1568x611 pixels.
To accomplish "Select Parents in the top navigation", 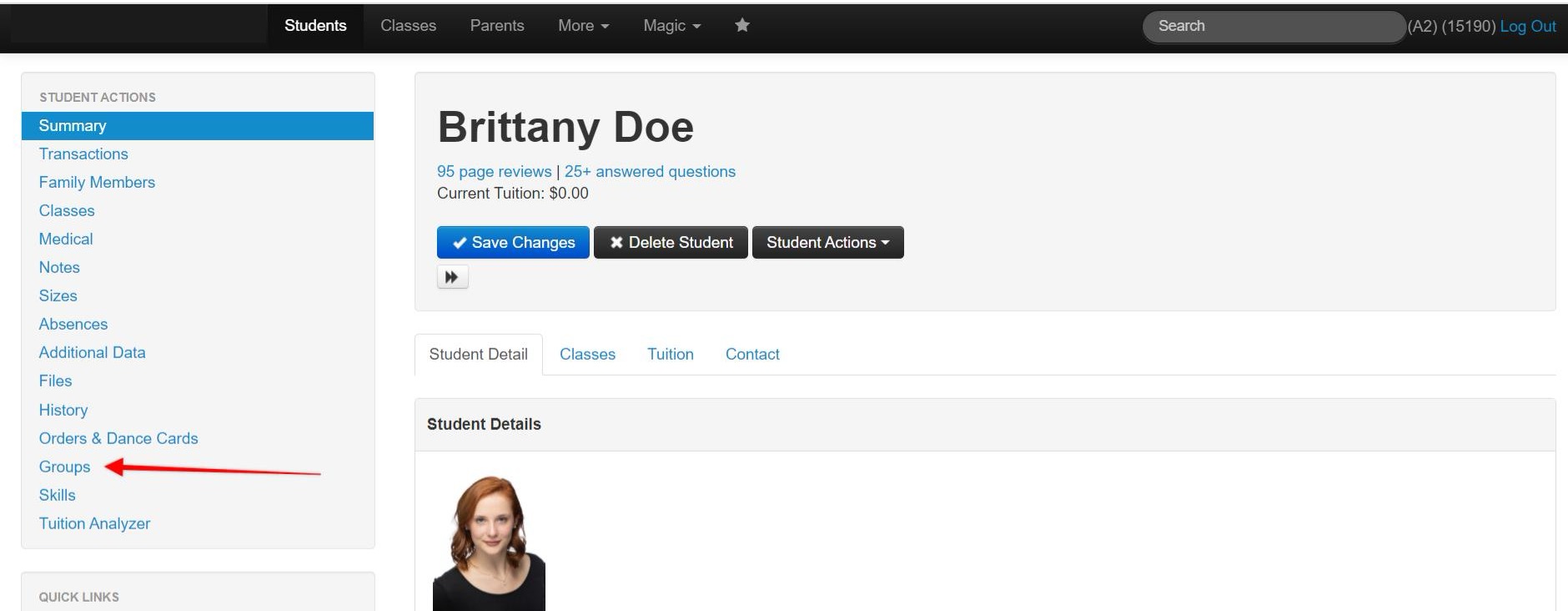I will point(496,26).
